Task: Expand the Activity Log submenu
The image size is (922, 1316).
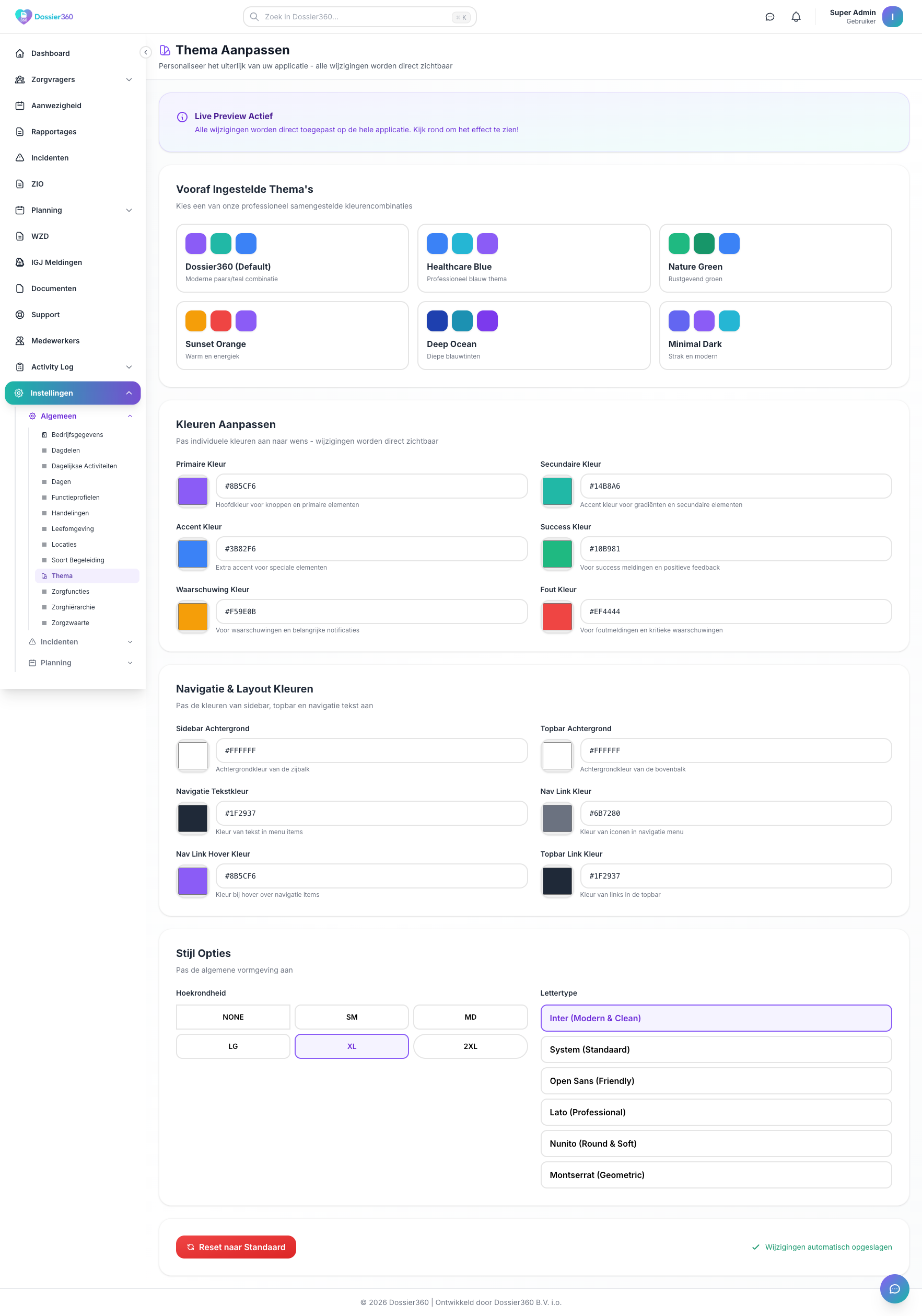Action: [x=129, y=367]
